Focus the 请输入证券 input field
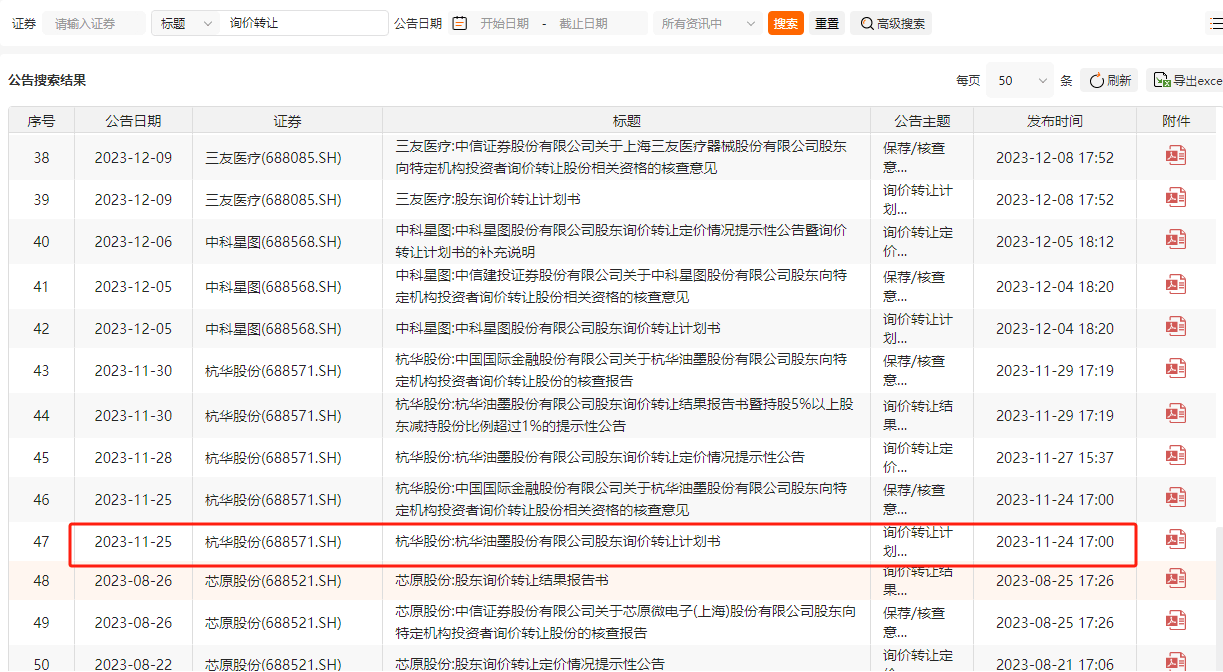Screen dimensions: 1223x672 click(x=95, y=23)
